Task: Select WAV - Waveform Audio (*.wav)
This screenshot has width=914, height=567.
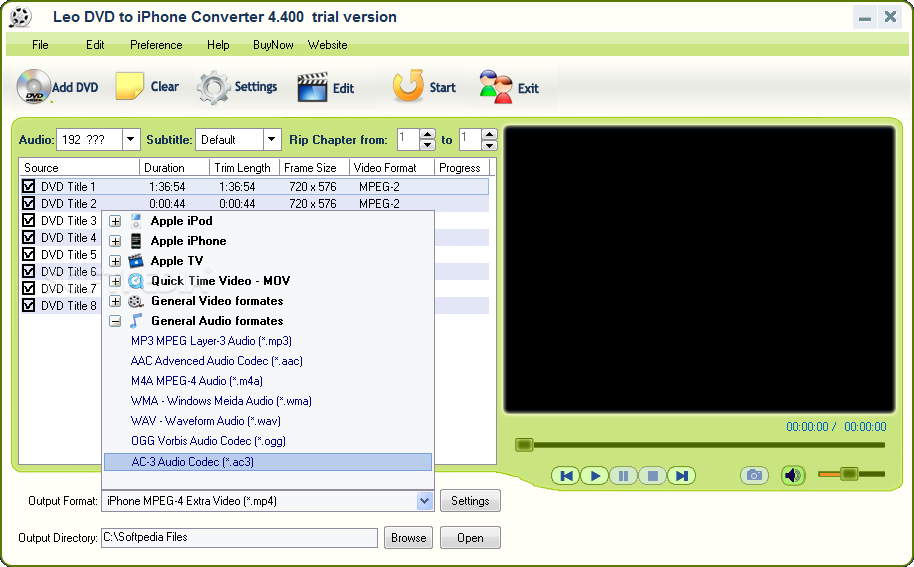Action: (x=205, y=421)
